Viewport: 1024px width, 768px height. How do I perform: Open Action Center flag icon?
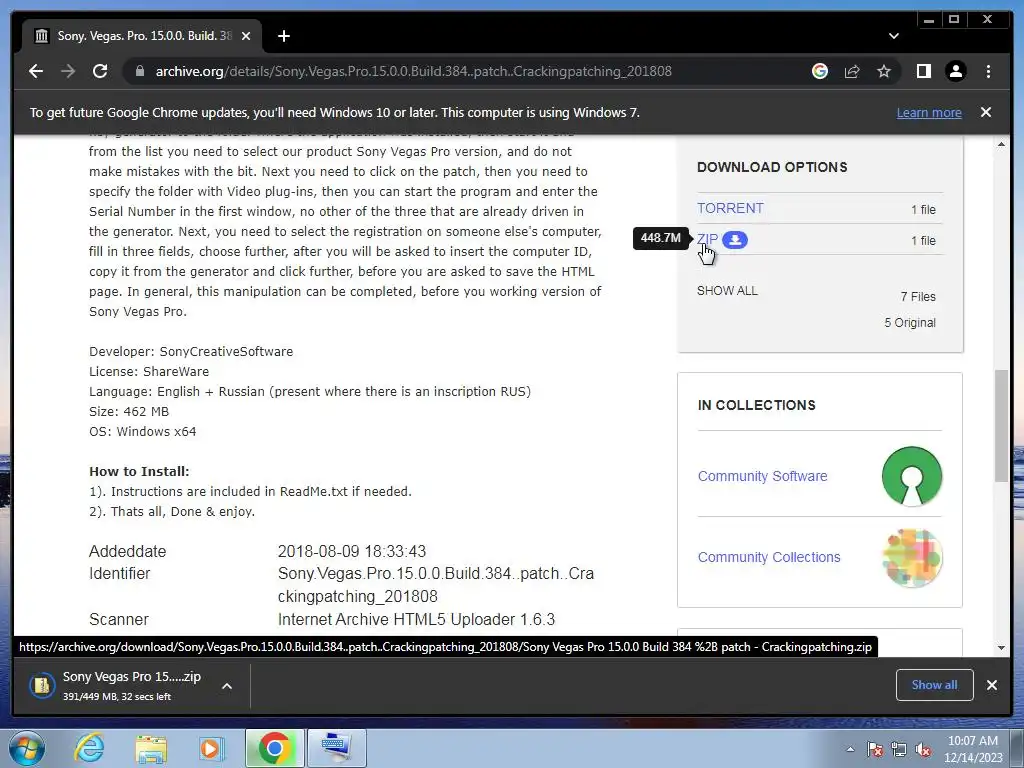coord(875,749)
